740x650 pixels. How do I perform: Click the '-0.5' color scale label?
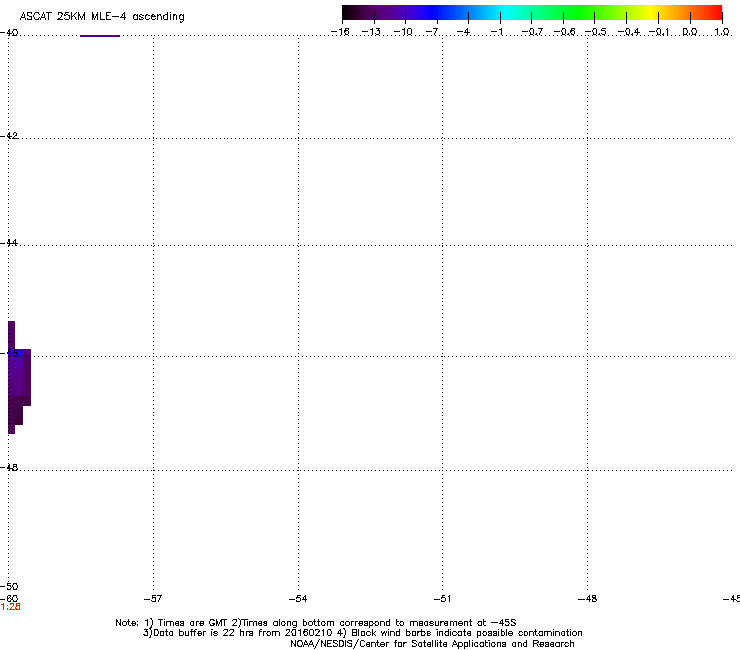(596, 32)
